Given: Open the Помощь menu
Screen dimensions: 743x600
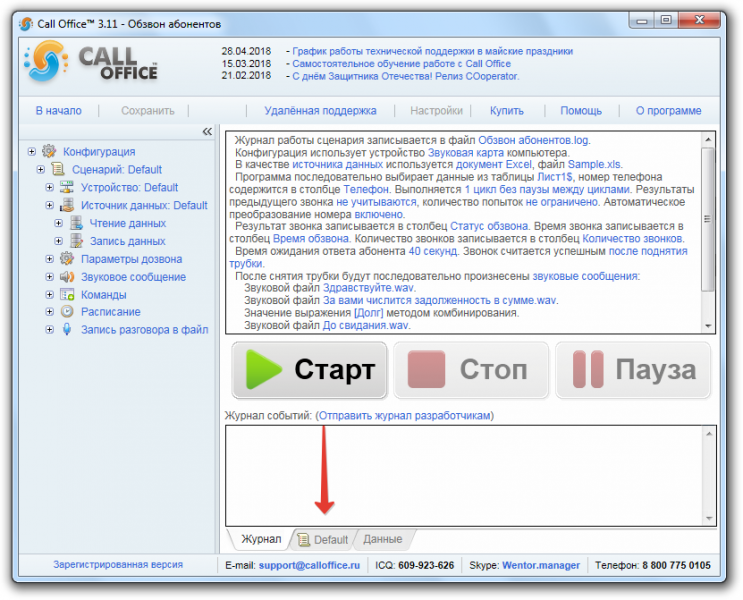Looking at the screenshot, I should point(581,111).
